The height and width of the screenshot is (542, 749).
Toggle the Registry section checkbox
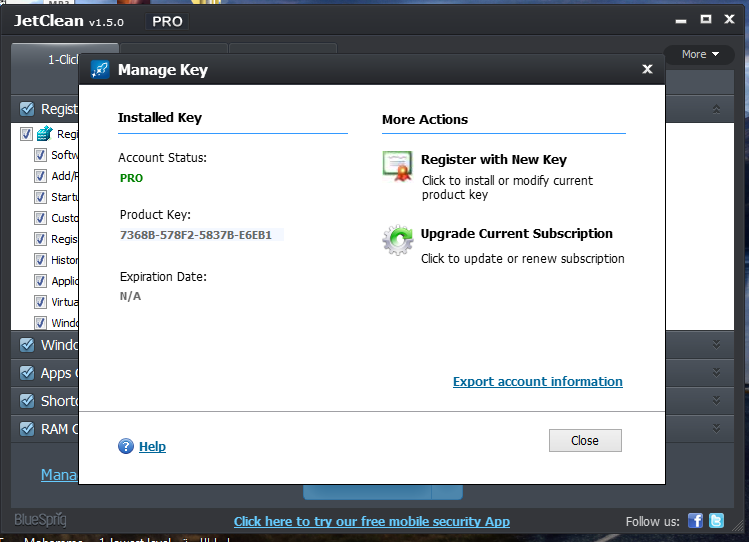27,109
